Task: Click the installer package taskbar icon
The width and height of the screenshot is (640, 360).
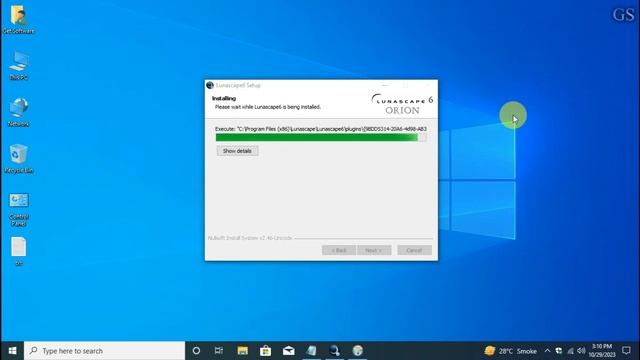Action: (311, 351)
